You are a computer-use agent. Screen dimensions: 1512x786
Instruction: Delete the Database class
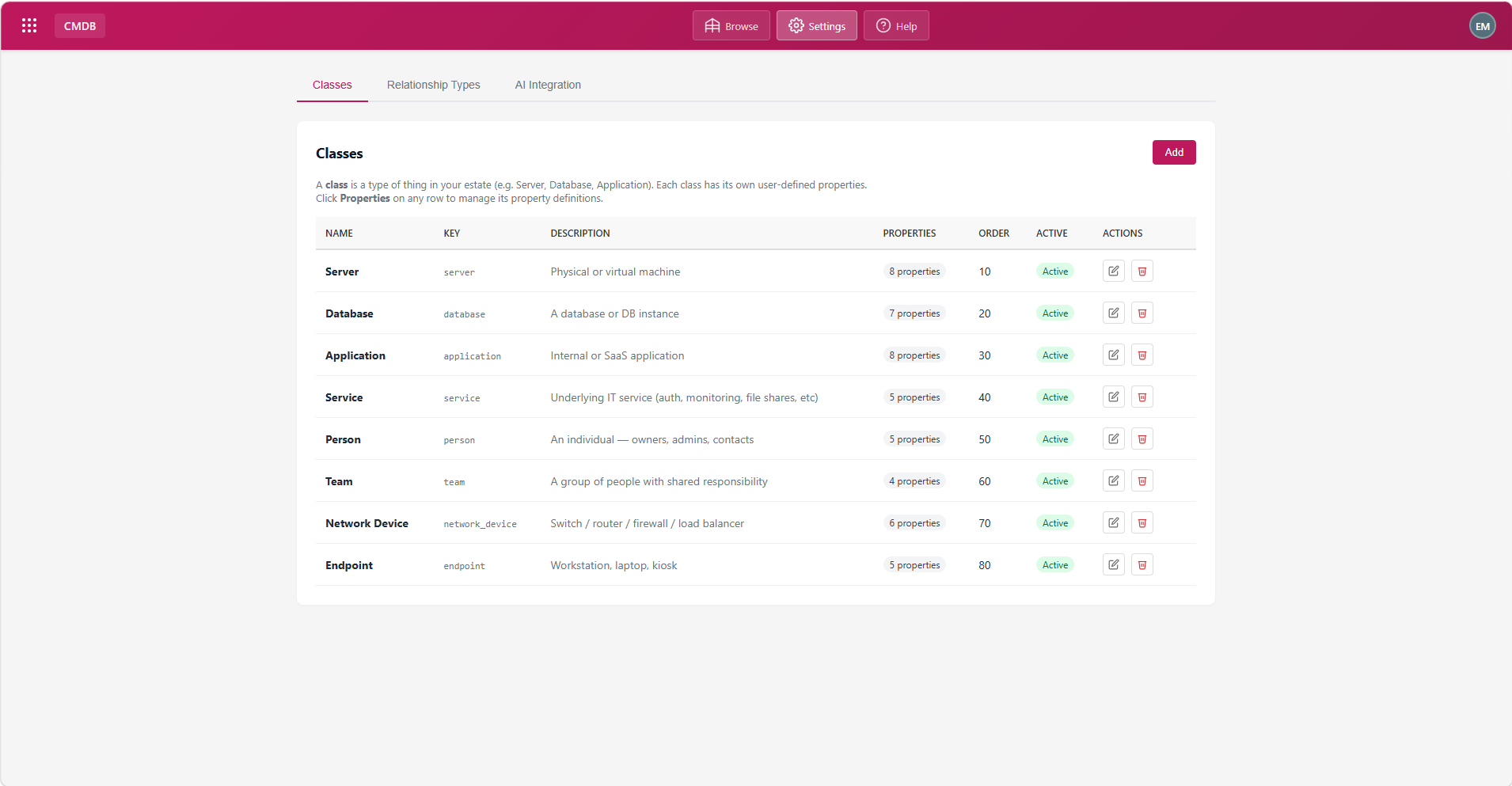point(1142,313)
